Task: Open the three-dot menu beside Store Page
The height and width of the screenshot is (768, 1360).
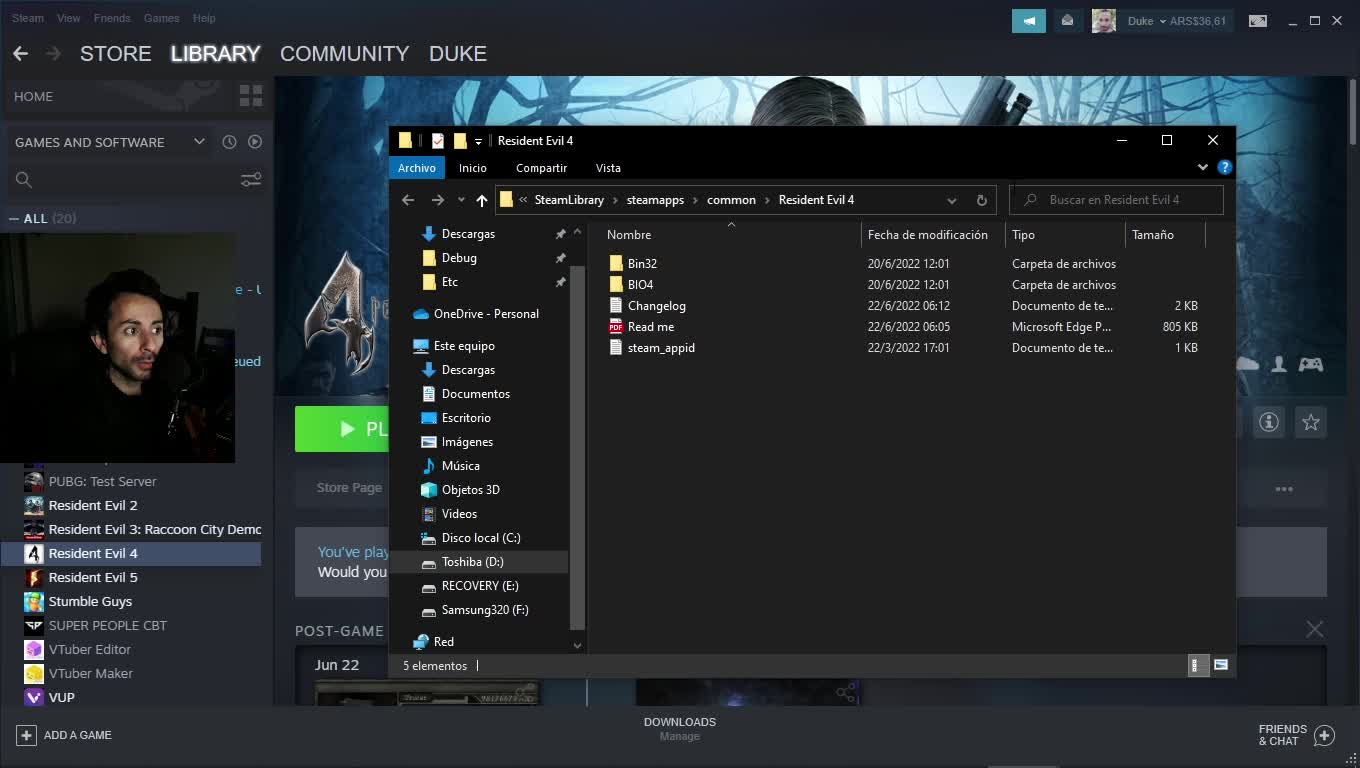Action: tap(1284, 489)
